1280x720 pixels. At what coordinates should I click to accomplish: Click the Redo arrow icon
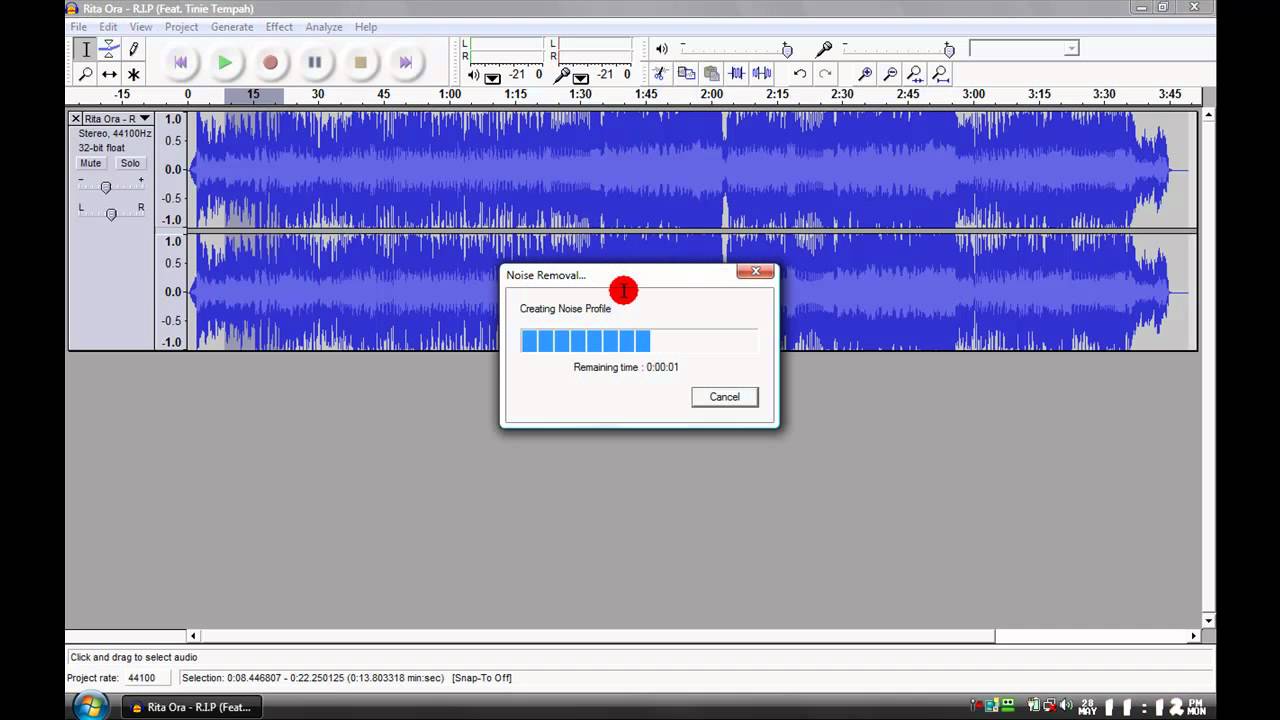click(x=825, y=73)
